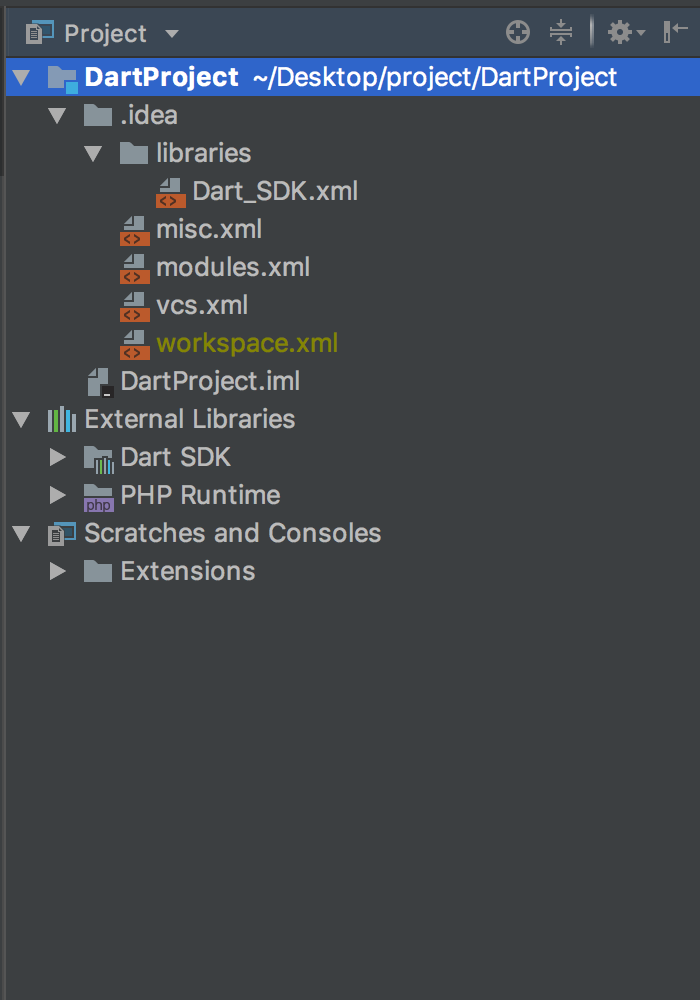The width and height of the screenshot is (700, 1000).
Task: Click the External Libraries bar-chart icon
Action: pyautogui.click(x=62, y=419)
